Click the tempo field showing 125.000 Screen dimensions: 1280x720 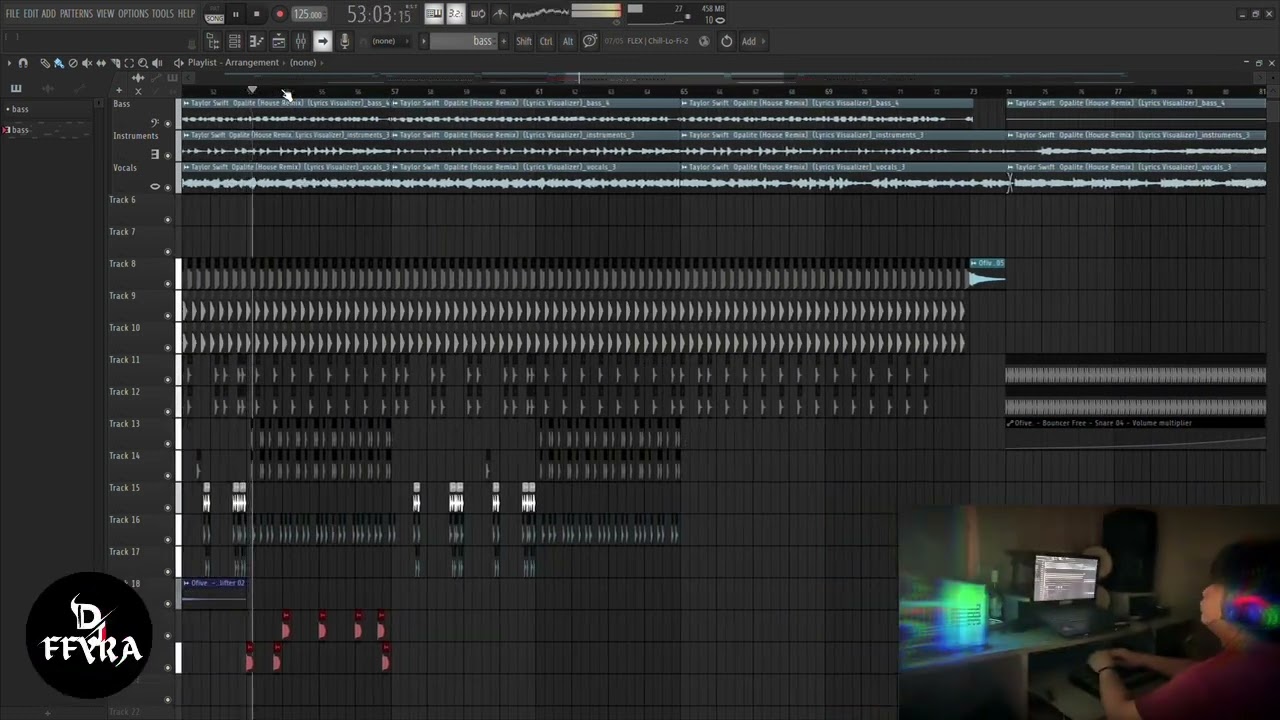pyautogui.click(x=308, y=14)
